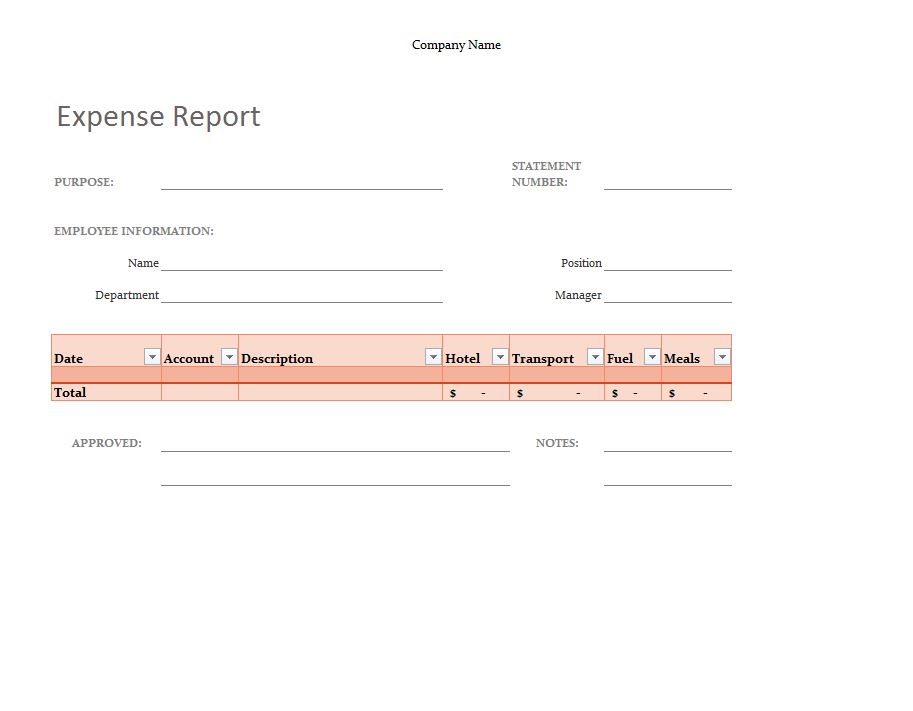Viewport: 913px width, 711px height.
Task: Select the 'Total' row label cell
Action: click(107, 392)
